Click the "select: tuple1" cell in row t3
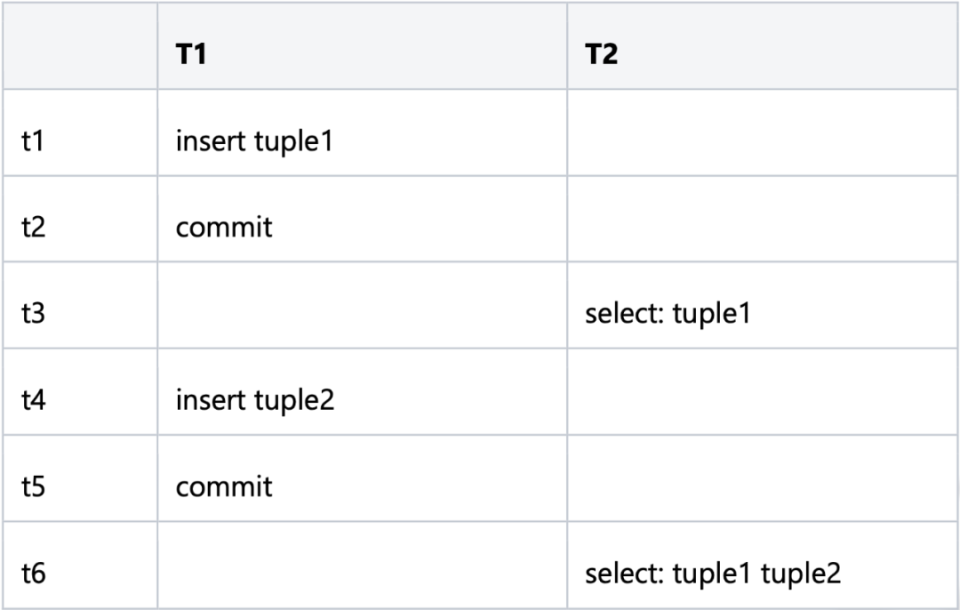This screenshot has height=610, width=960. 668,314
